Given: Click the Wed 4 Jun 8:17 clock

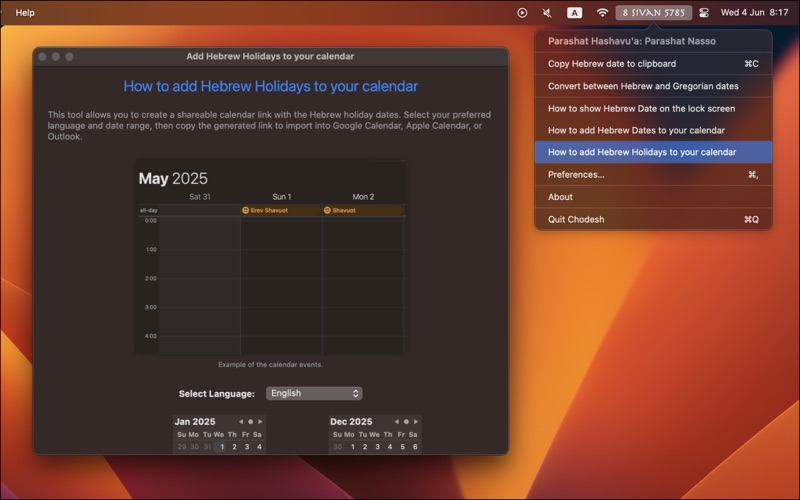Looking at the screenshot, I should coord(754,13).
